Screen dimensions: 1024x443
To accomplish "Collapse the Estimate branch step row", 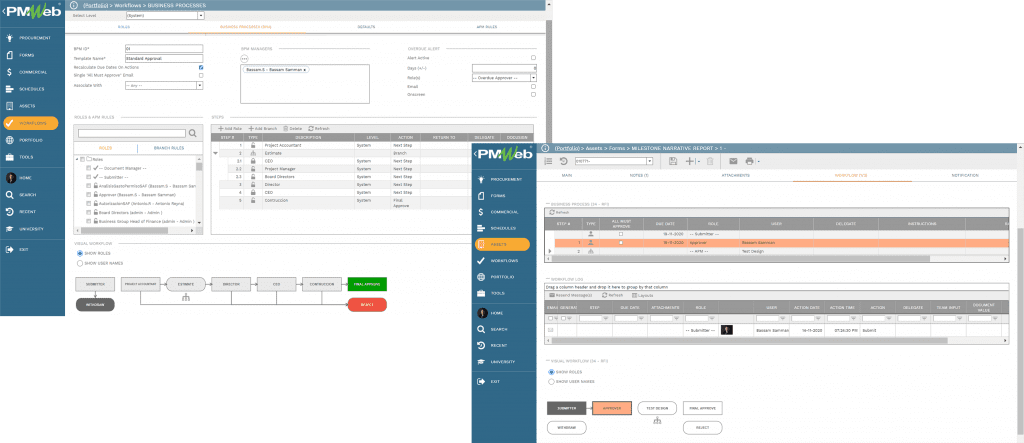I will (216, 154).
